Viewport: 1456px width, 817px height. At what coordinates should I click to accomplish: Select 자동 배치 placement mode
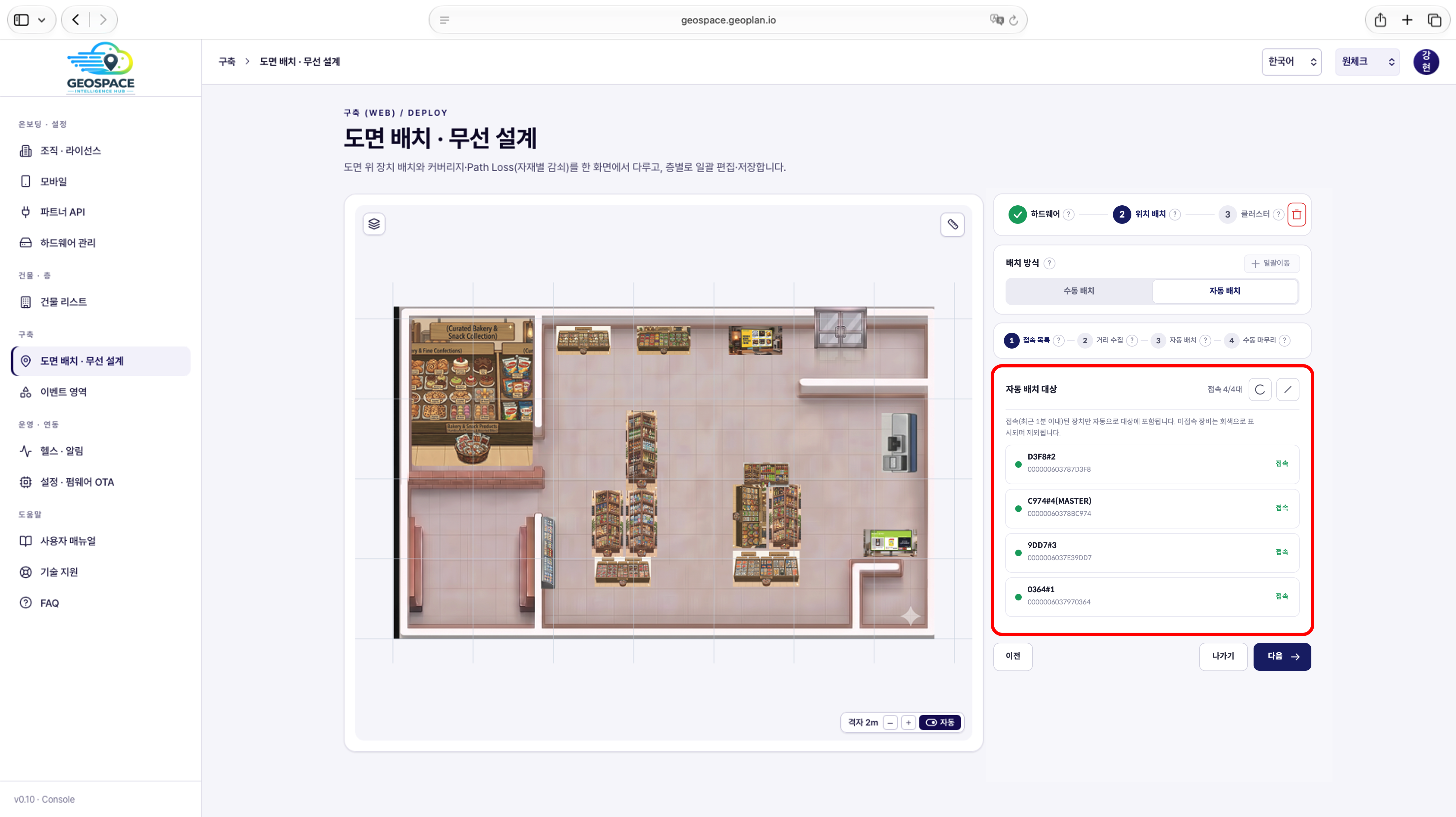click(x=1224, y=291)
